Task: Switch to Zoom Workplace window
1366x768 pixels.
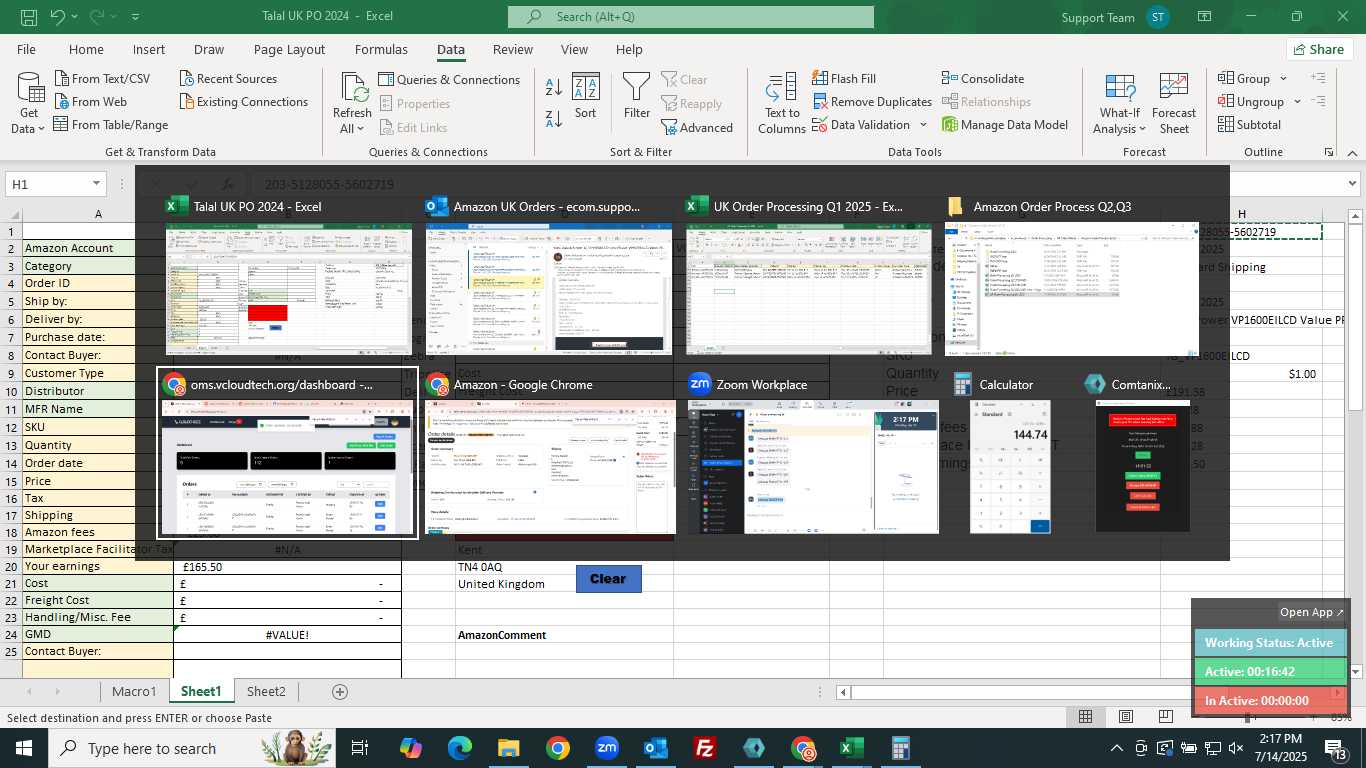Action: coord(813,467)
